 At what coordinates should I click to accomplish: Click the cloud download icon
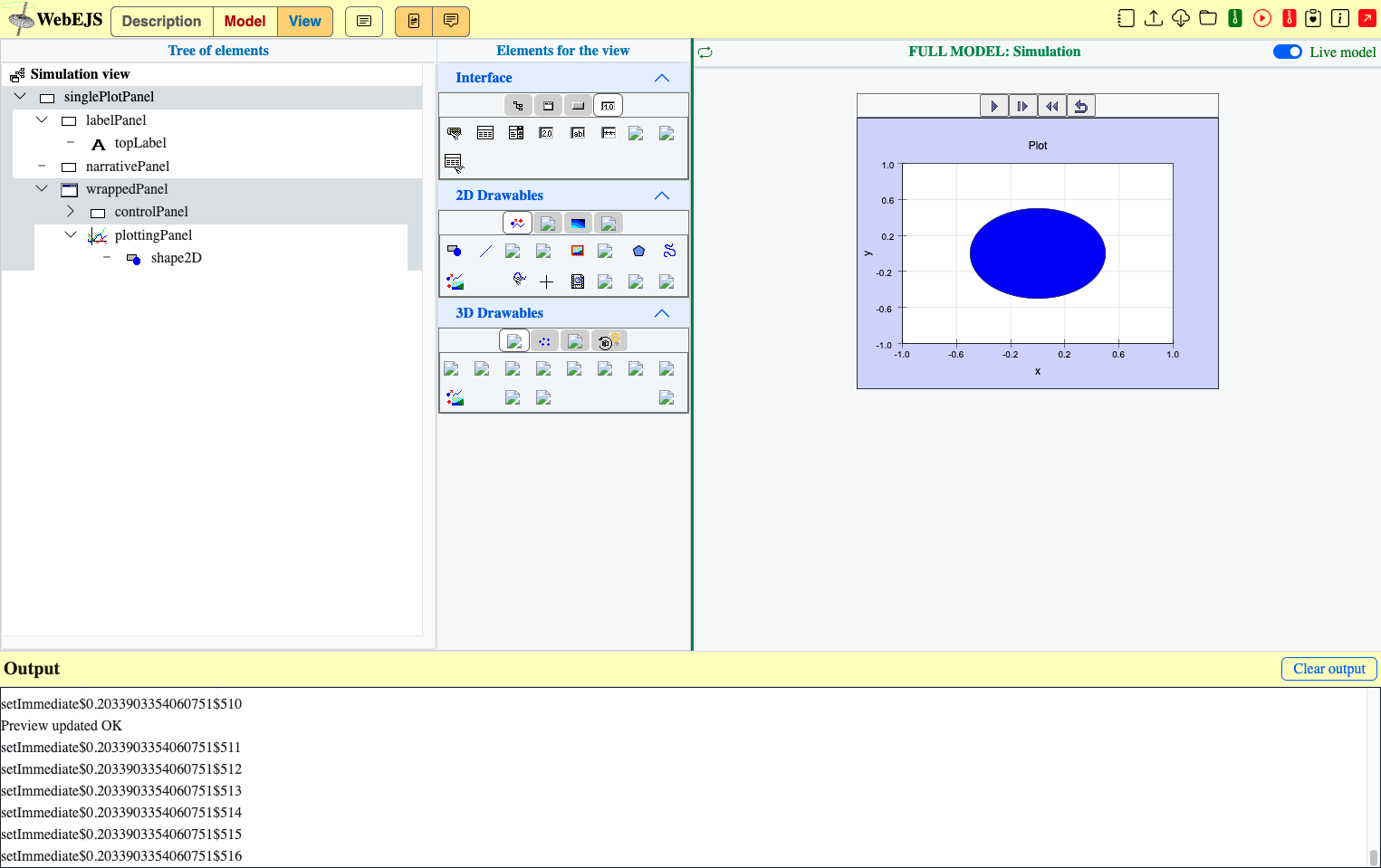coord(1181,18)
